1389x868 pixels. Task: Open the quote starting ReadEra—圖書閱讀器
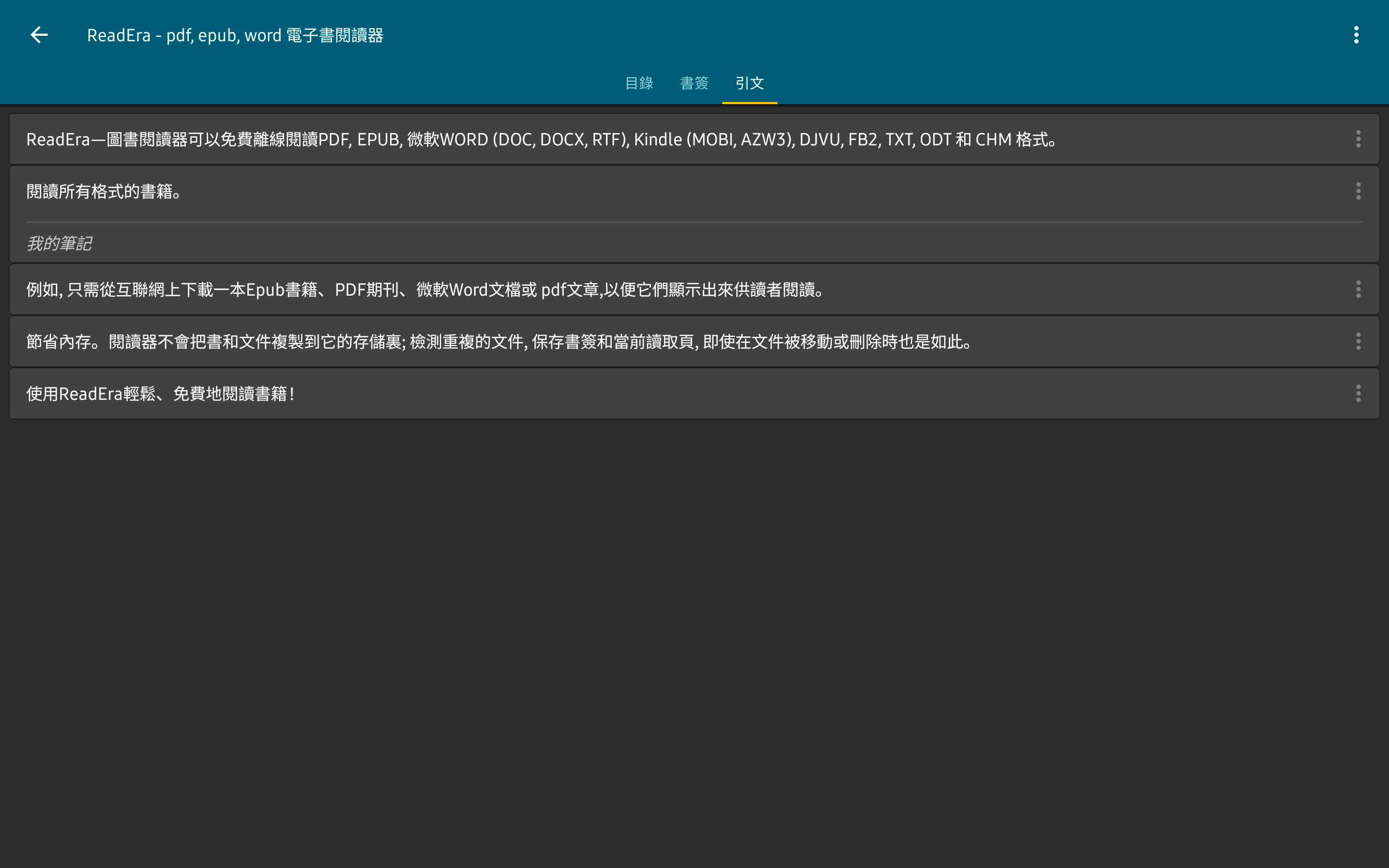pos(694,139)
